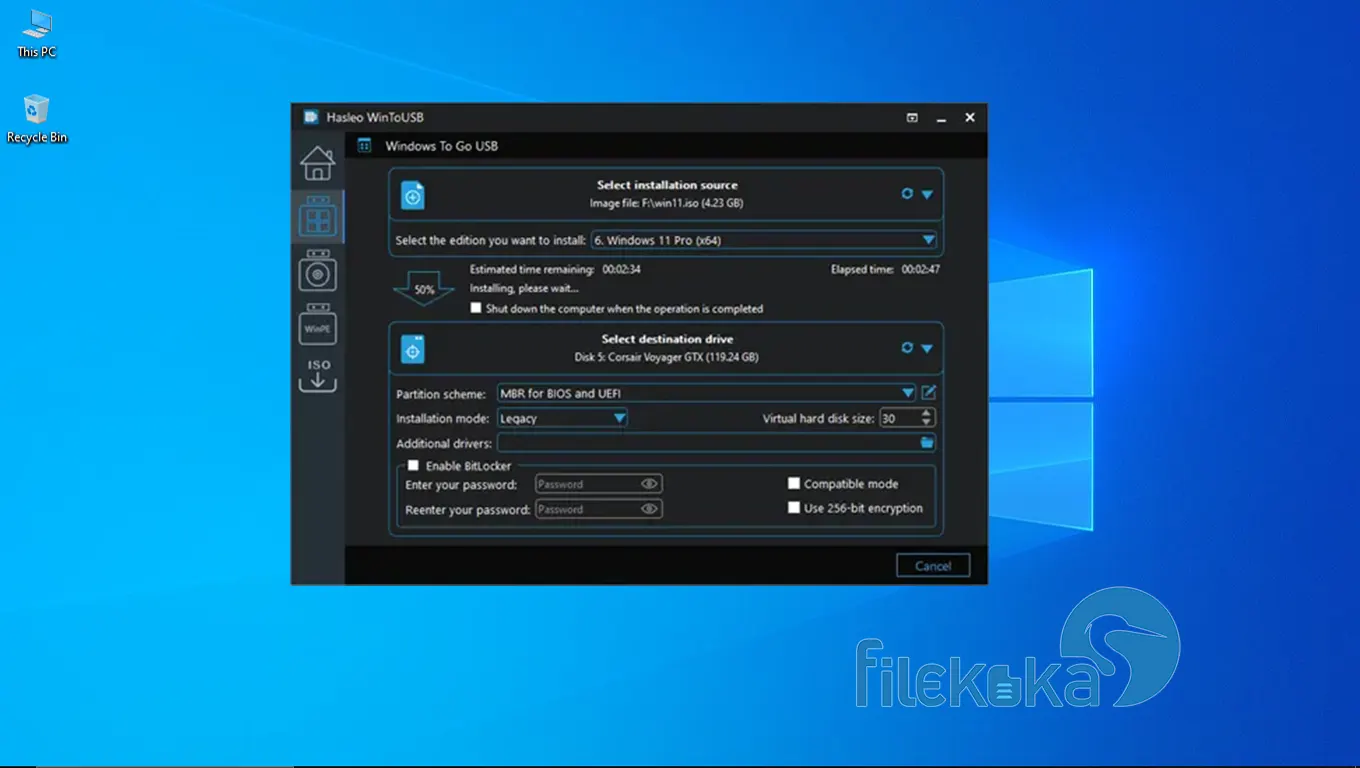Click the 'Disk 5: Corsair Voyager GTX' text

(641, 357)
